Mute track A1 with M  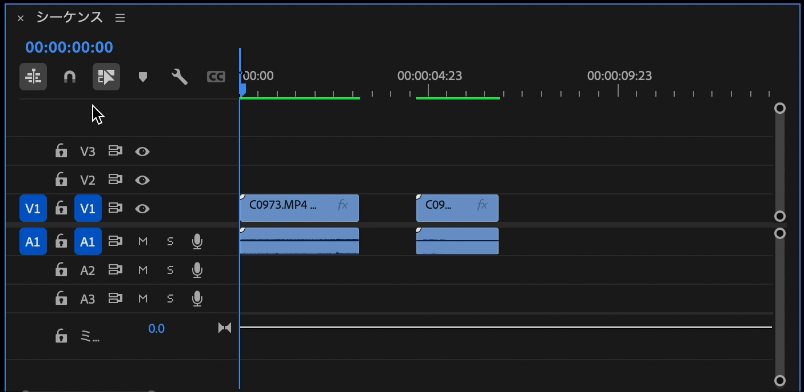click(143, 241)
